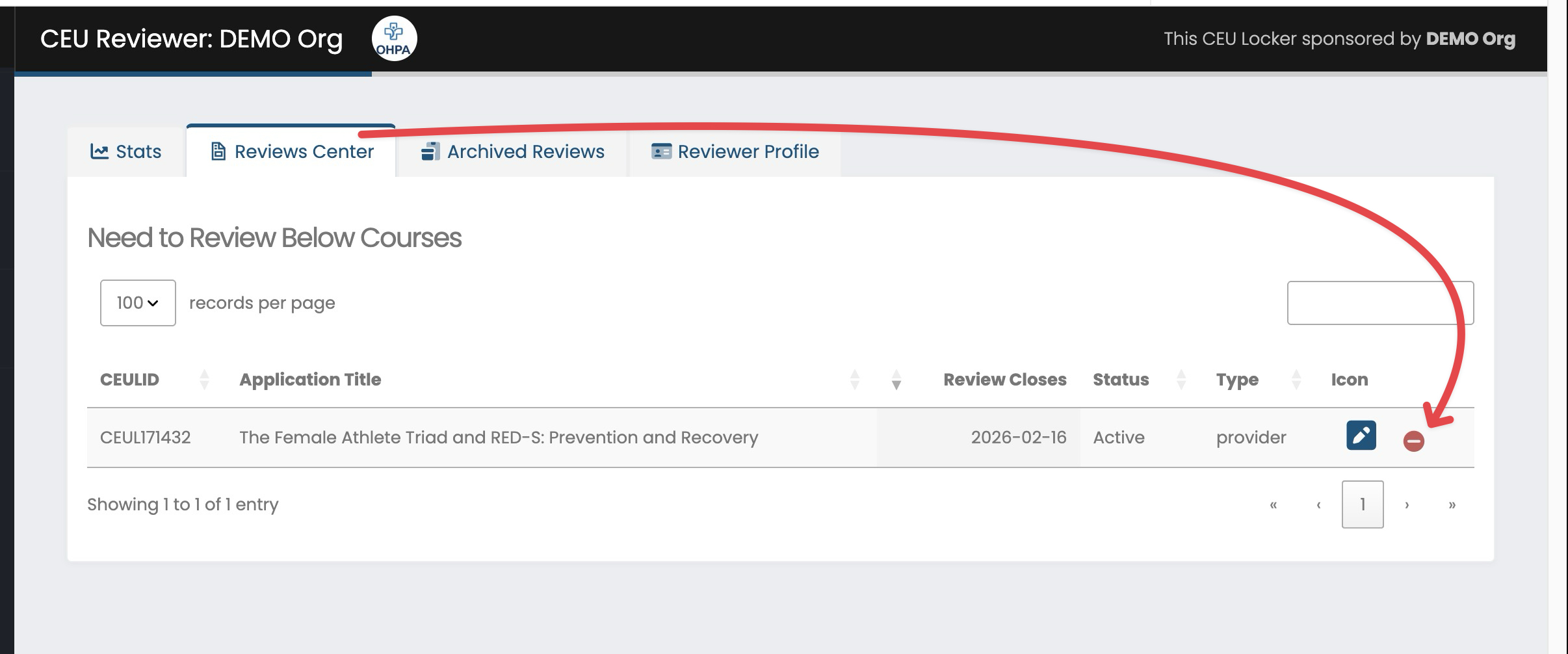Click the Female Athlete Triad course title
Viewport: 1568px width, 654px height.
[498, 438]
